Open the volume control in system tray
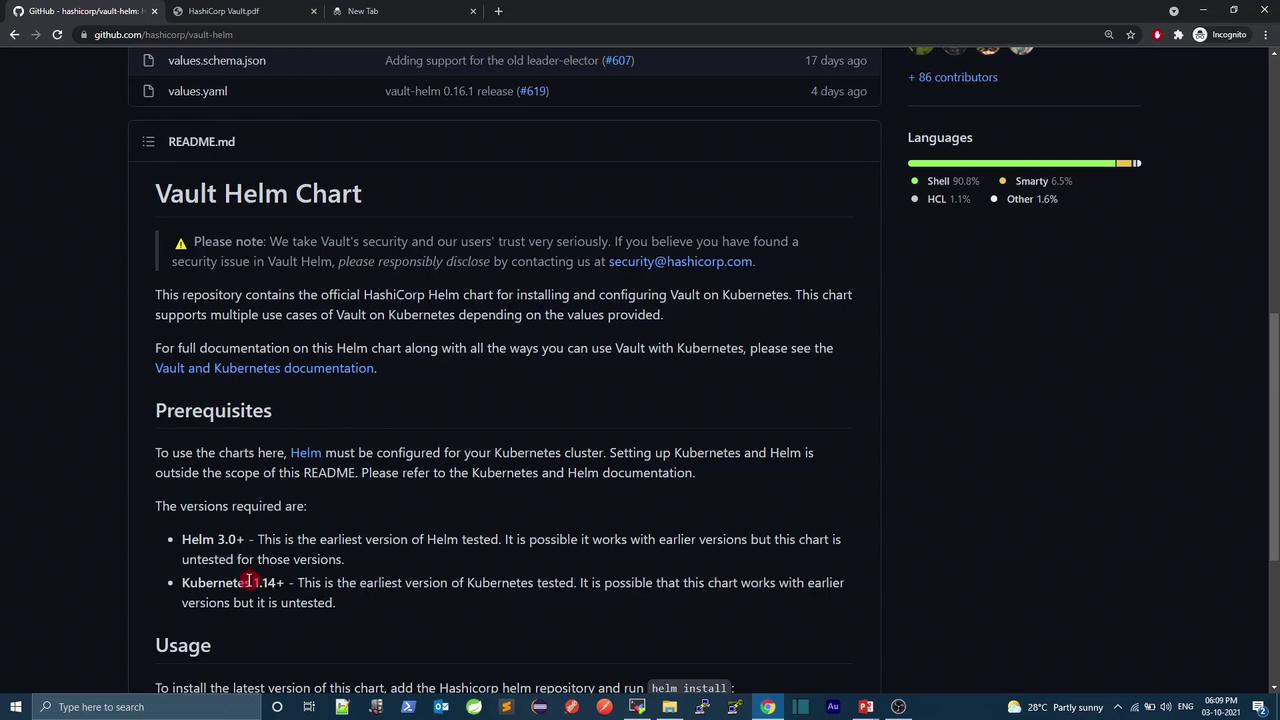This screenshot has height=720, width=1280. 1167,707
